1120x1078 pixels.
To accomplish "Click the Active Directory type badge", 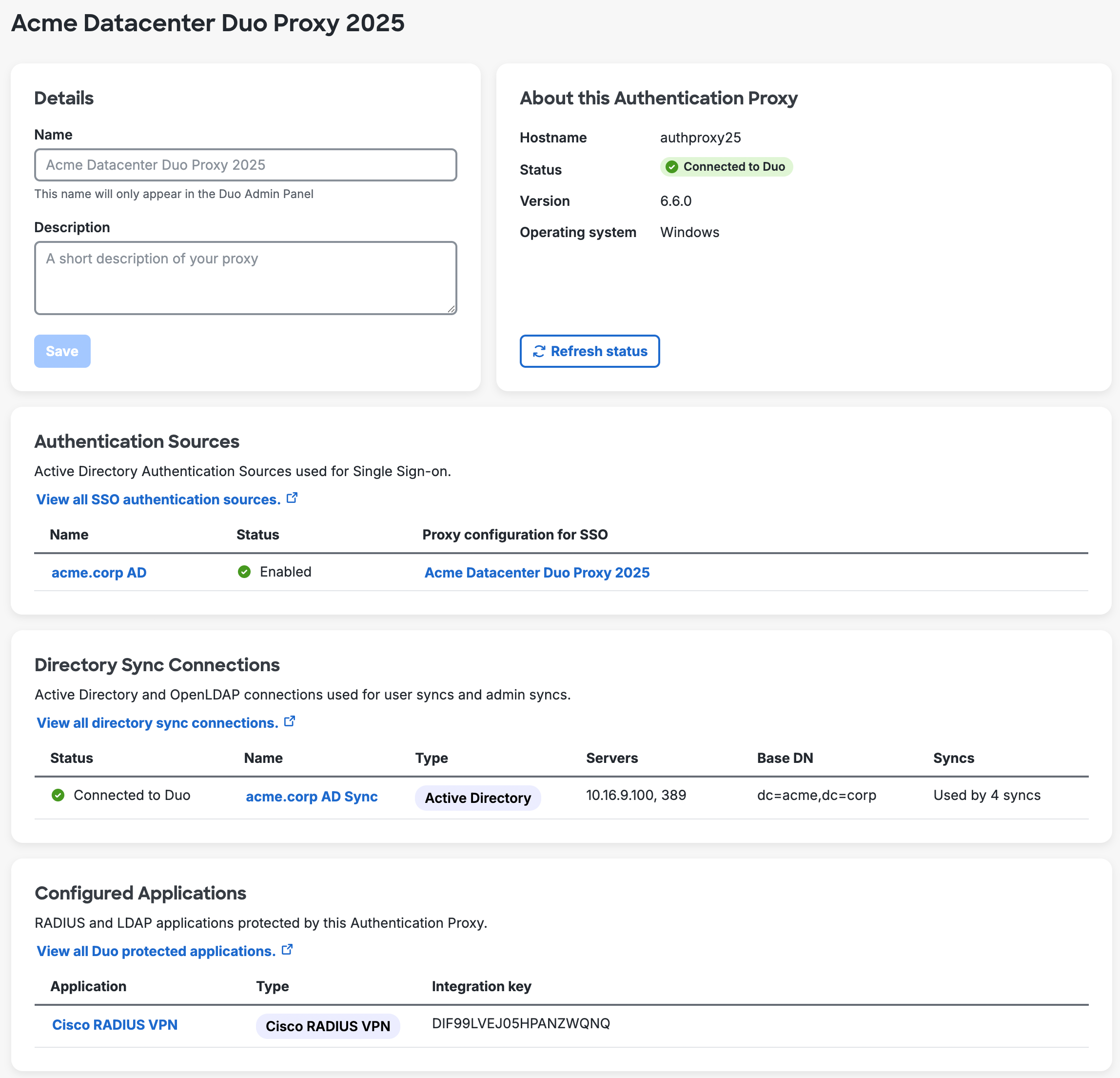I will (477, 798).
